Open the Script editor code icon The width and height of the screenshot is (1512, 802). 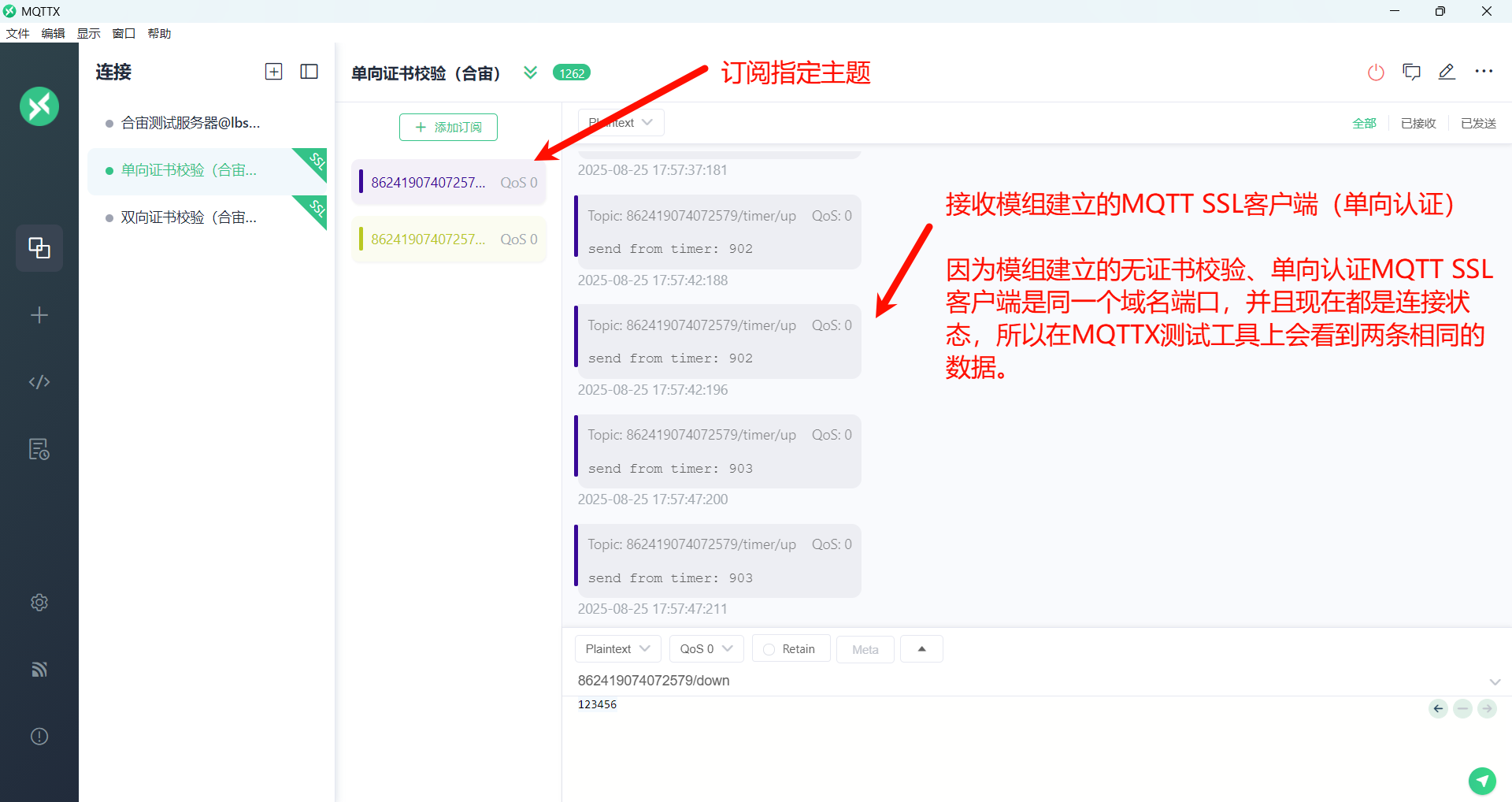[39, 382]
